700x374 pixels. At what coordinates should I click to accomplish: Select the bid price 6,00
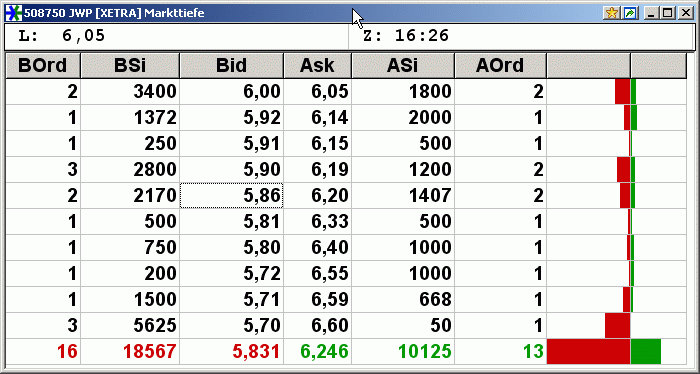tap(231, 92)
